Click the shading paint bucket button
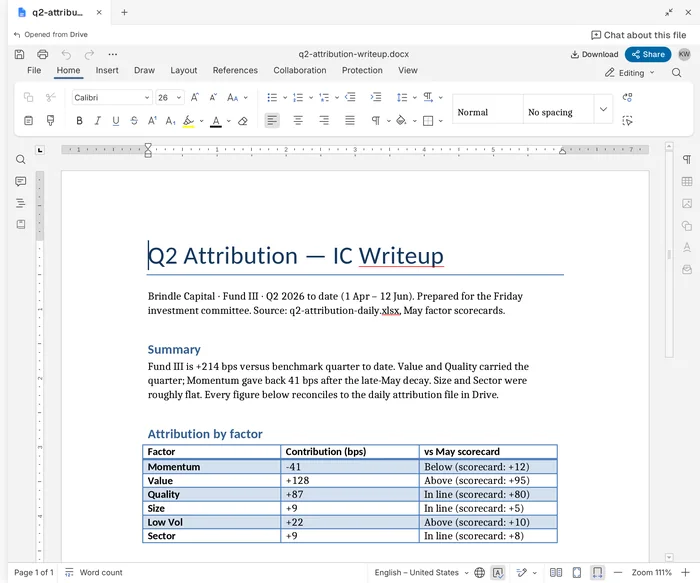700x583 pixels. (x=401, y=121)
